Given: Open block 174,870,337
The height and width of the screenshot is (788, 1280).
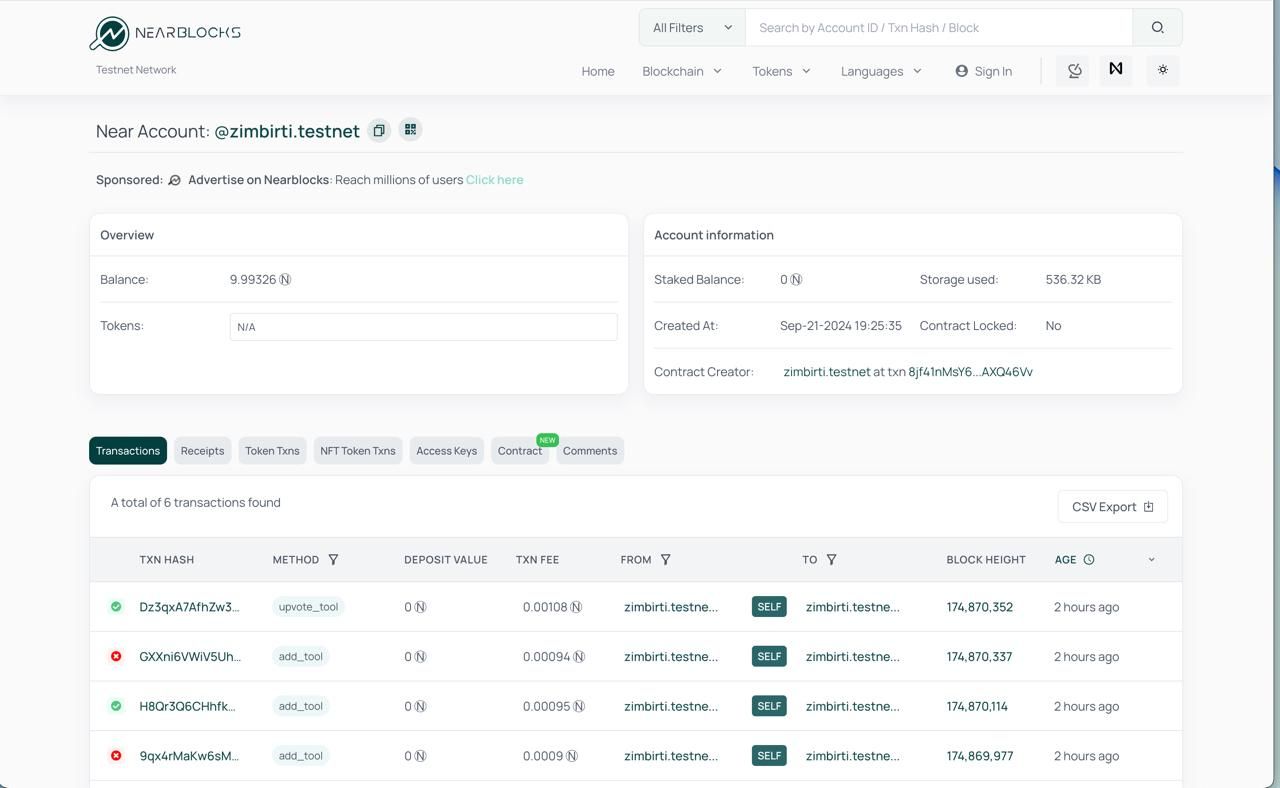Looking at the screenshot, I should (x=979, y=657).
